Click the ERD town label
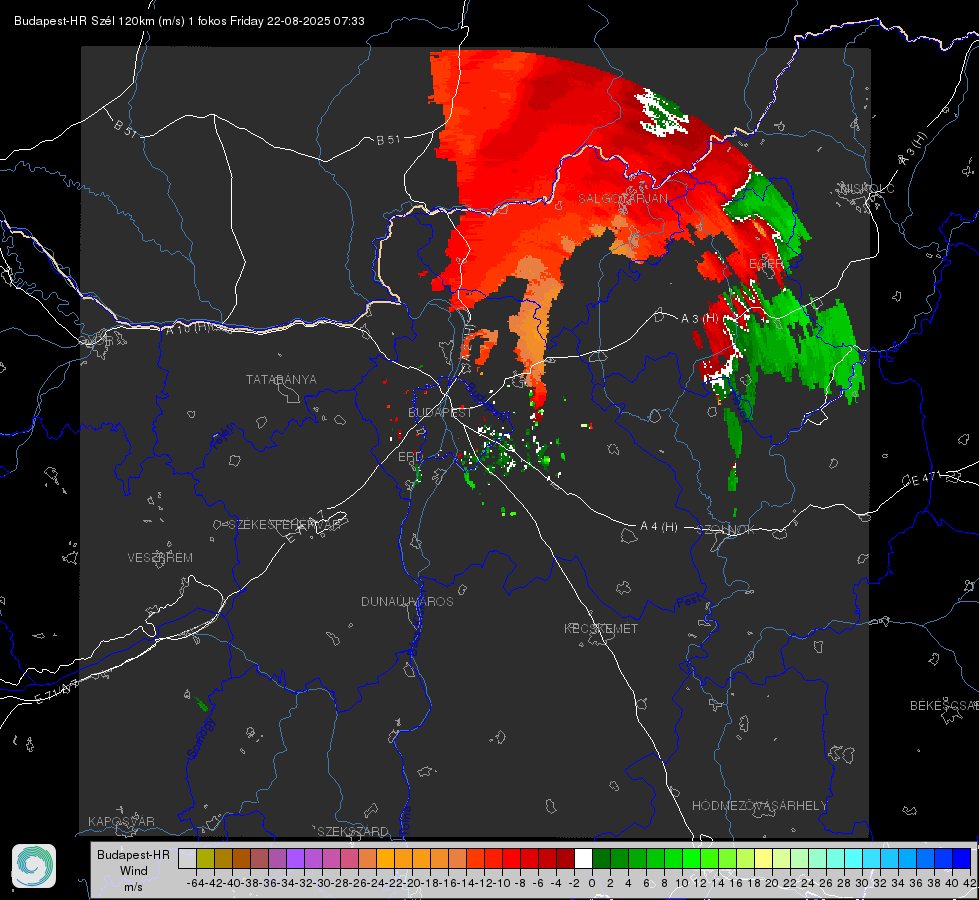979x900 pixels. pyautogui.click(x=410, y=457)
